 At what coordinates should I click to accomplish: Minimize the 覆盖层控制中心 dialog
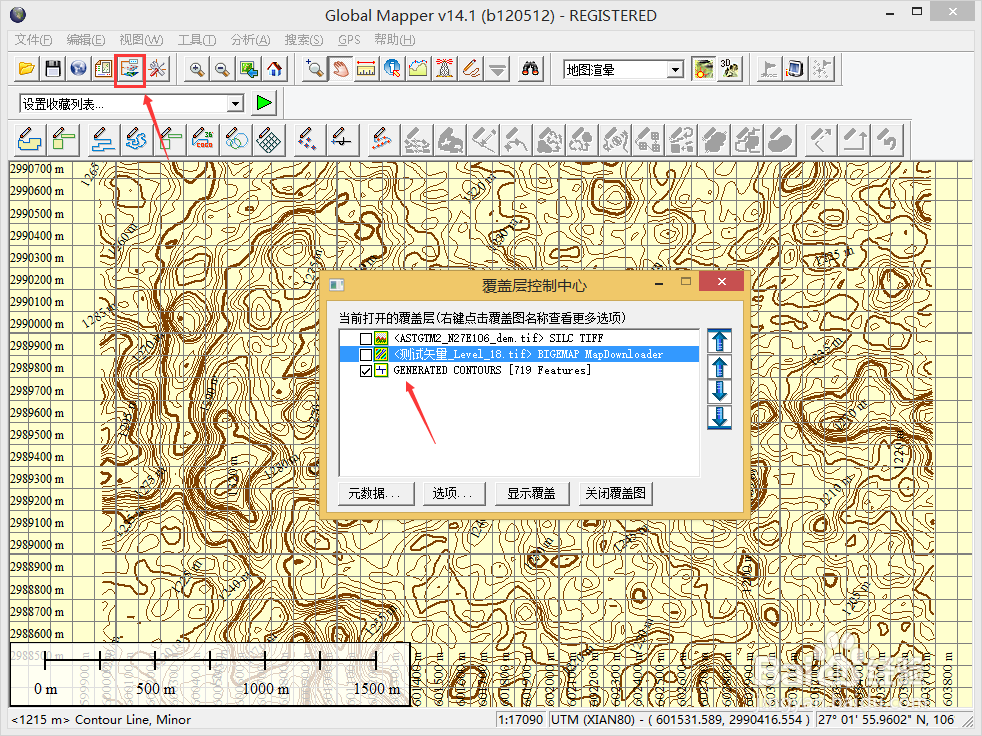tap(659, 284)
